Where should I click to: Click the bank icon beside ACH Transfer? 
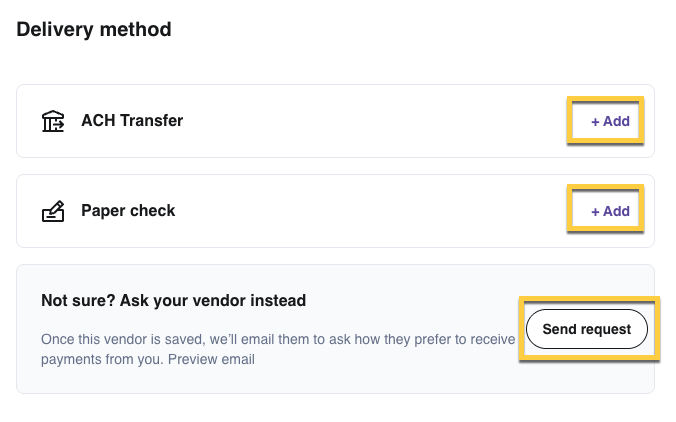pos(52,121)
